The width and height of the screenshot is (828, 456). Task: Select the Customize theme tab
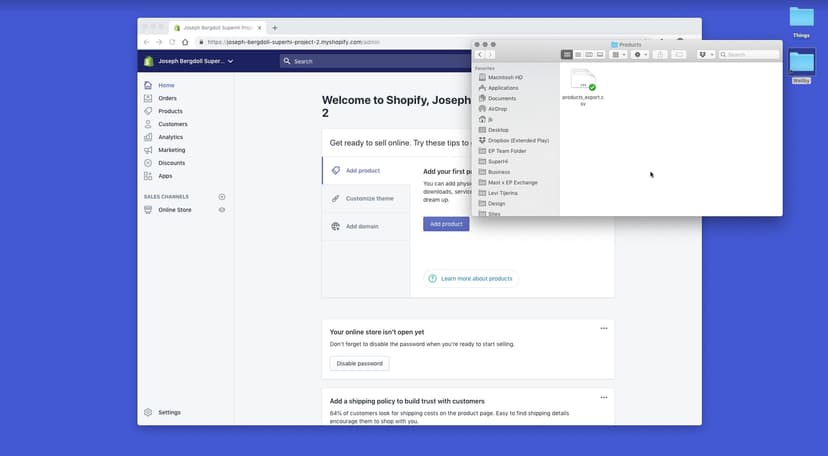tap(369, 198)
